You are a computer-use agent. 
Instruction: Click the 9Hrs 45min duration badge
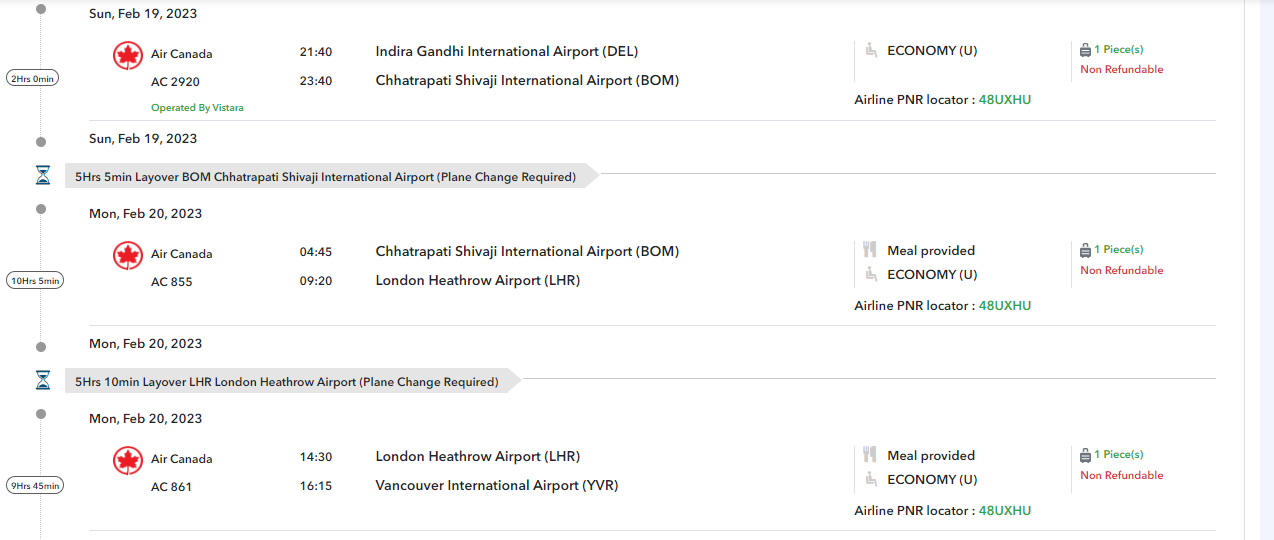tap(35, 486)
